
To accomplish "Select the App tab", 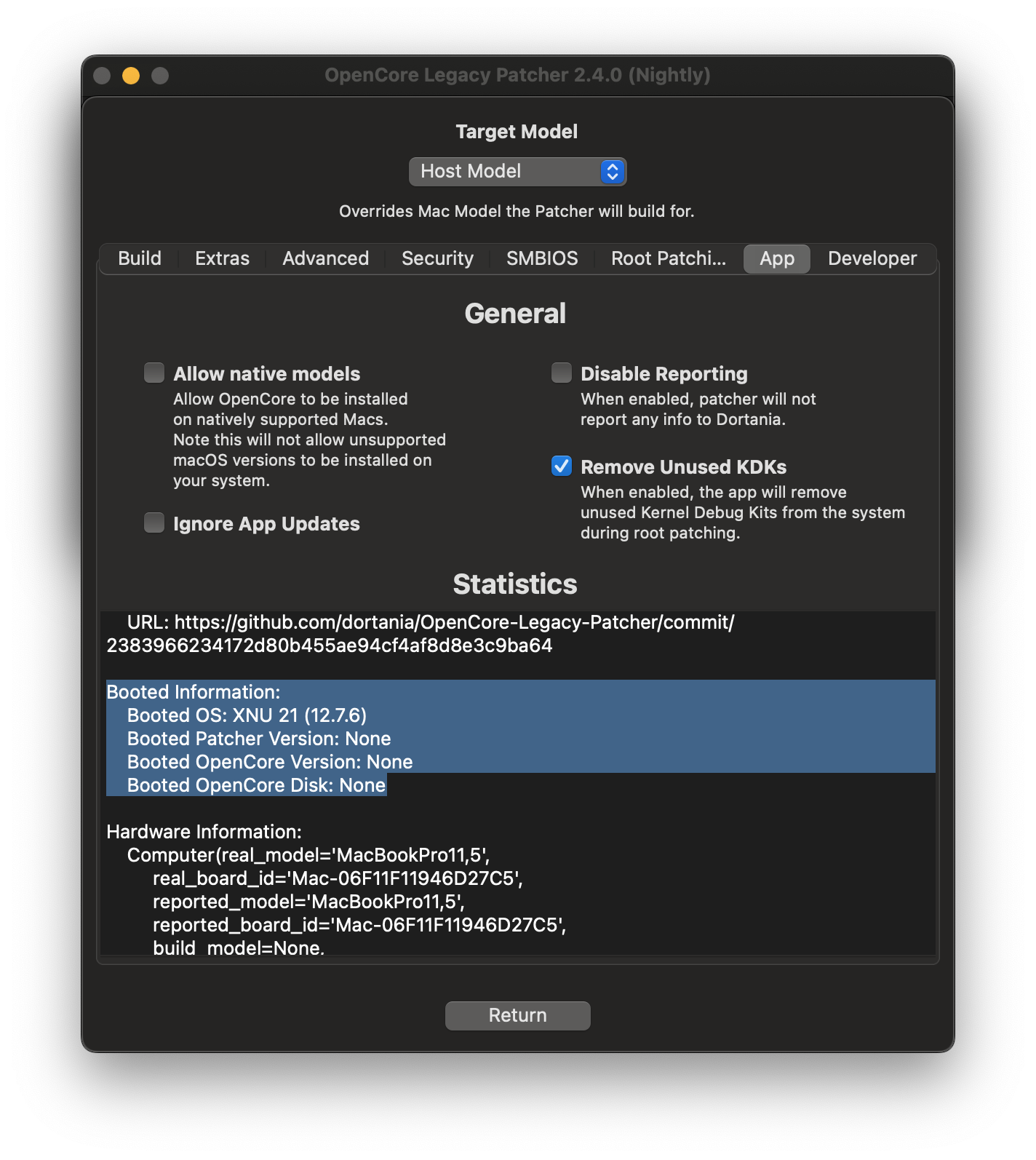I will 776,259.
